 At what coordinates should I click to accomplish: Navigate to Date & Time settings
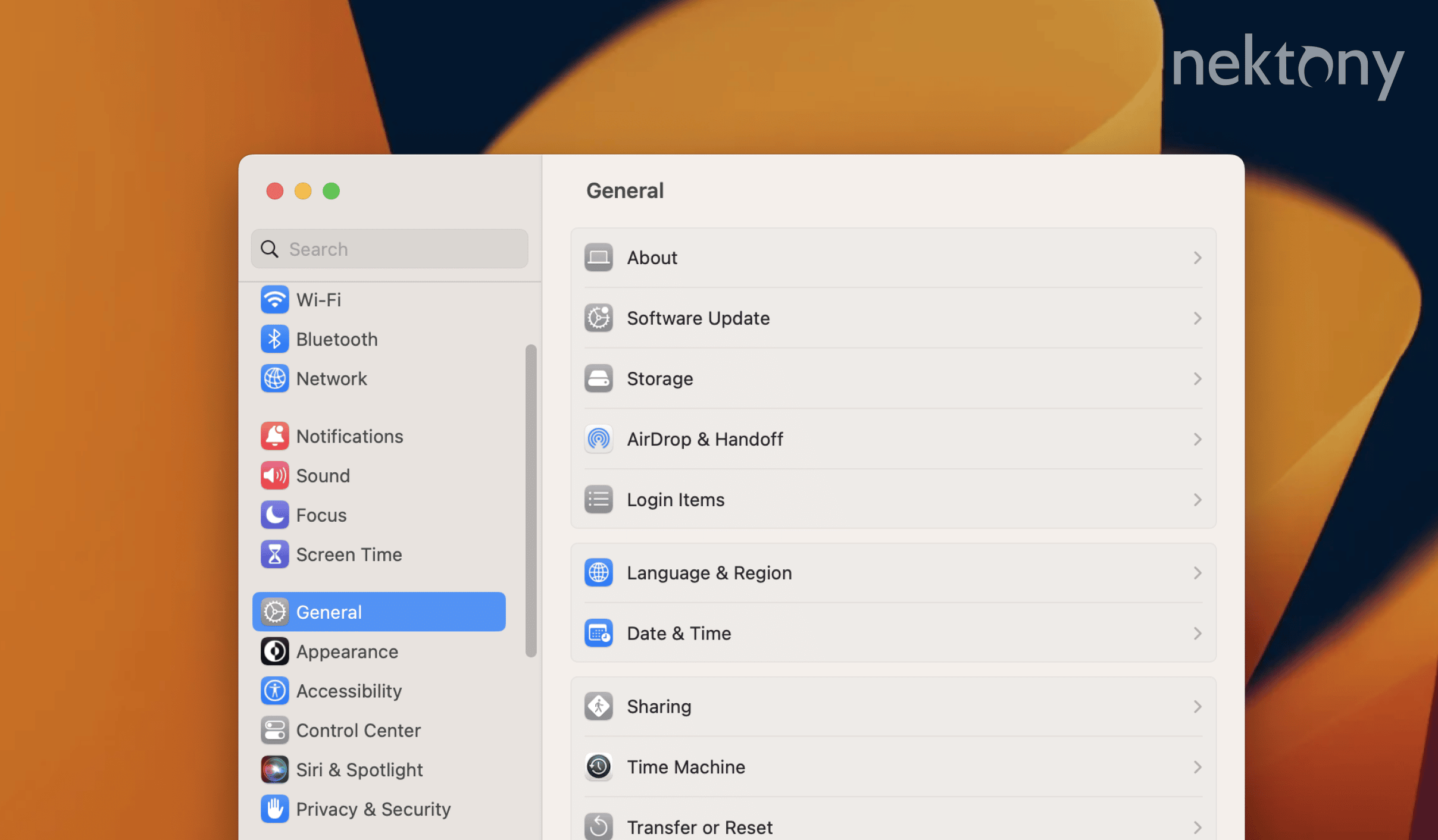[x=893, y=632]
